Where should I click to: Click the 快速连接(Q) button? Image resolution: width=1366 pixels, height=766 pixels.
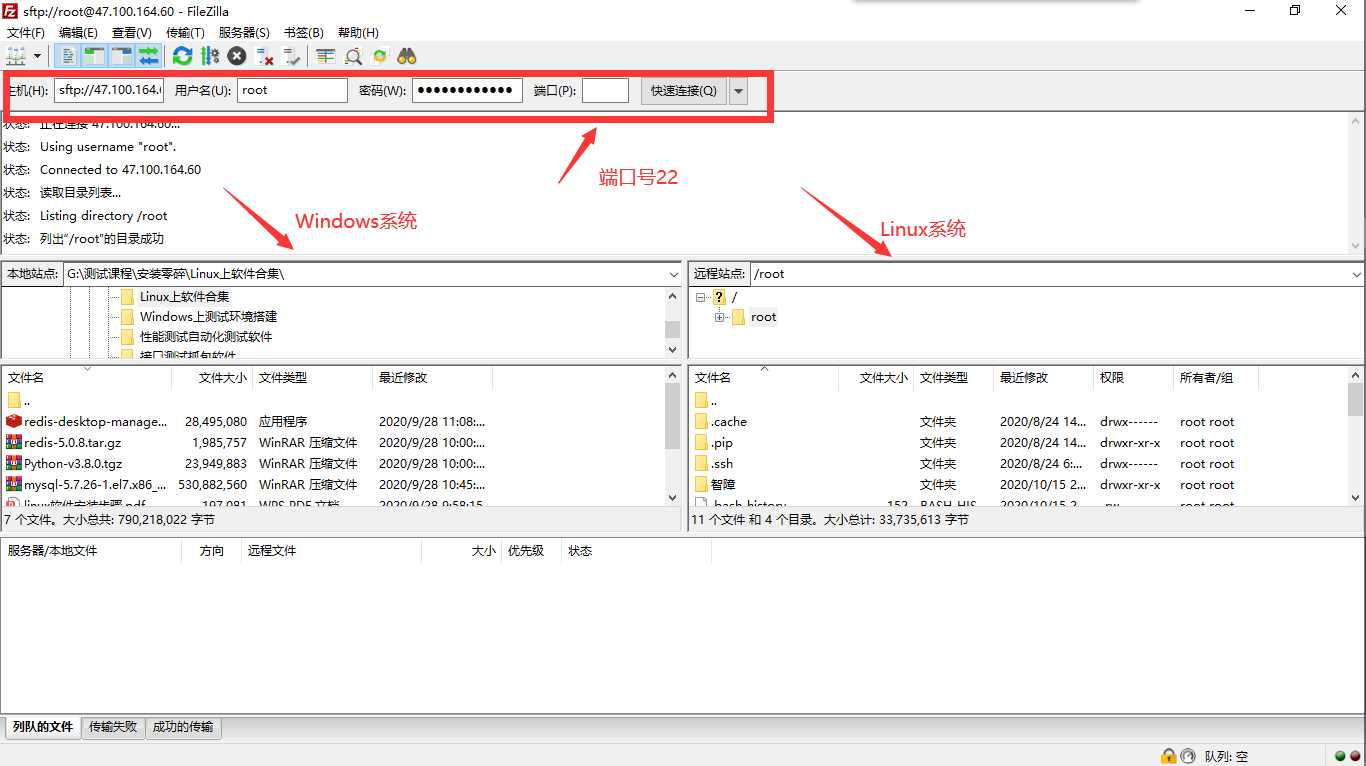point(684,90)
